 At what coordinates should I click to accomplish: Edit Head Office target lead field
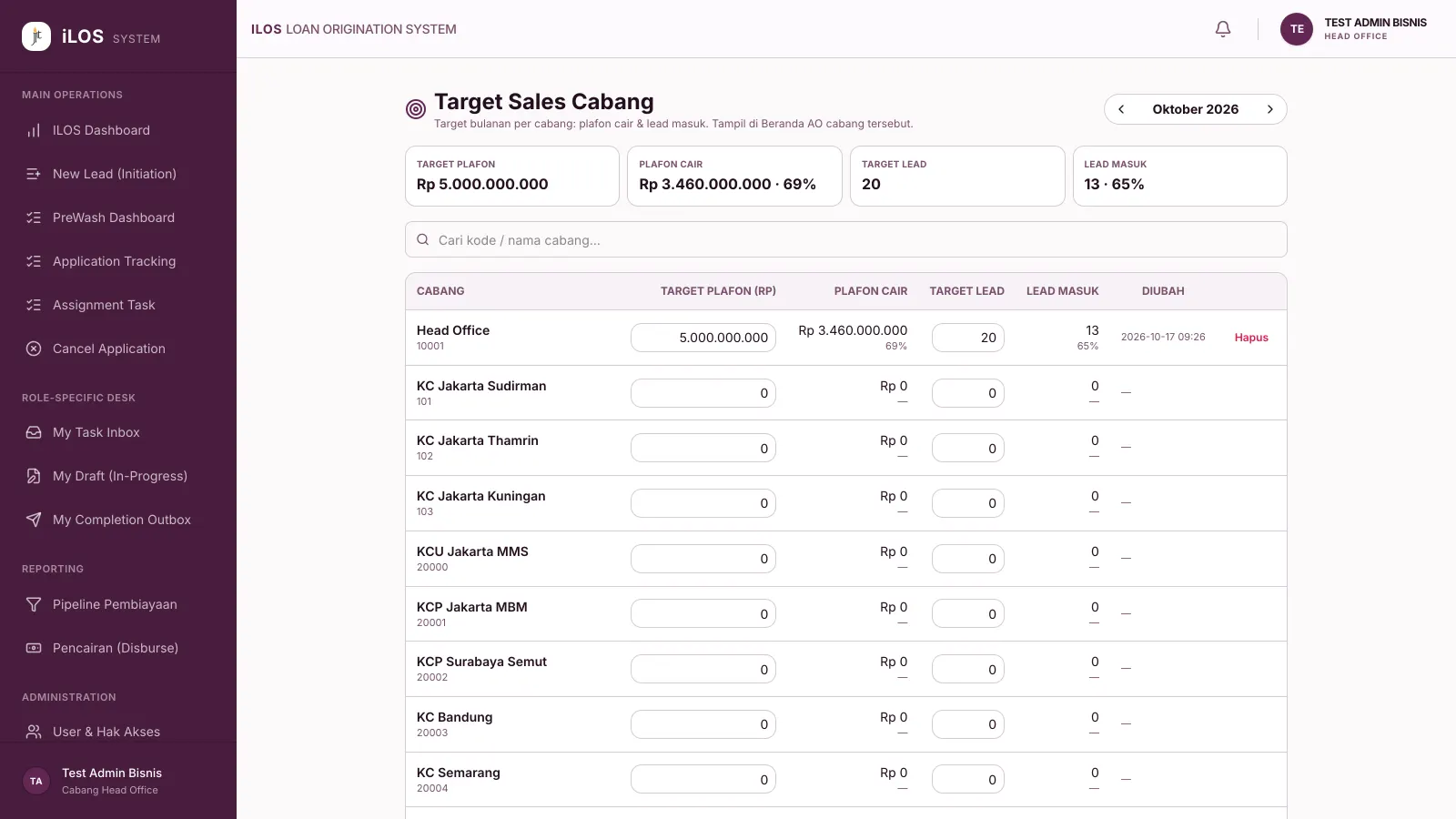coord(968,338)
